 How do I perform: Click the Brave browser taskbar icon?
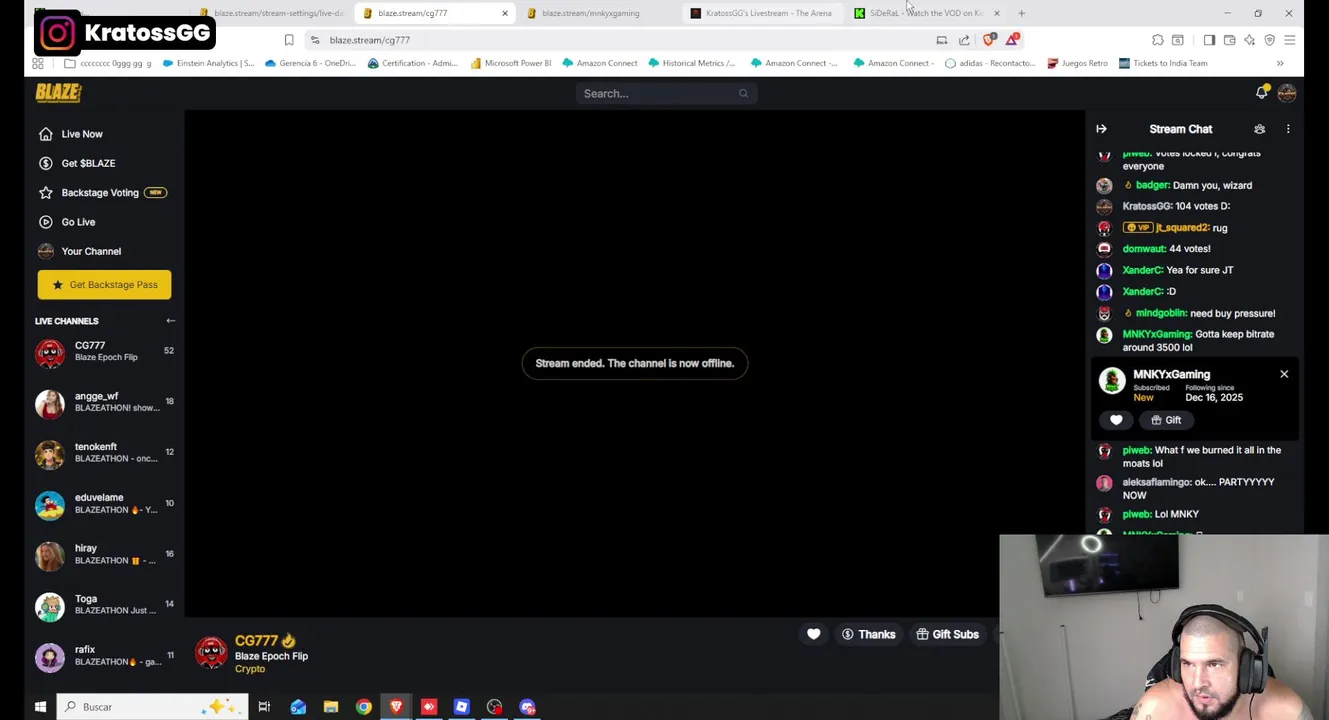tap(396, 707)
